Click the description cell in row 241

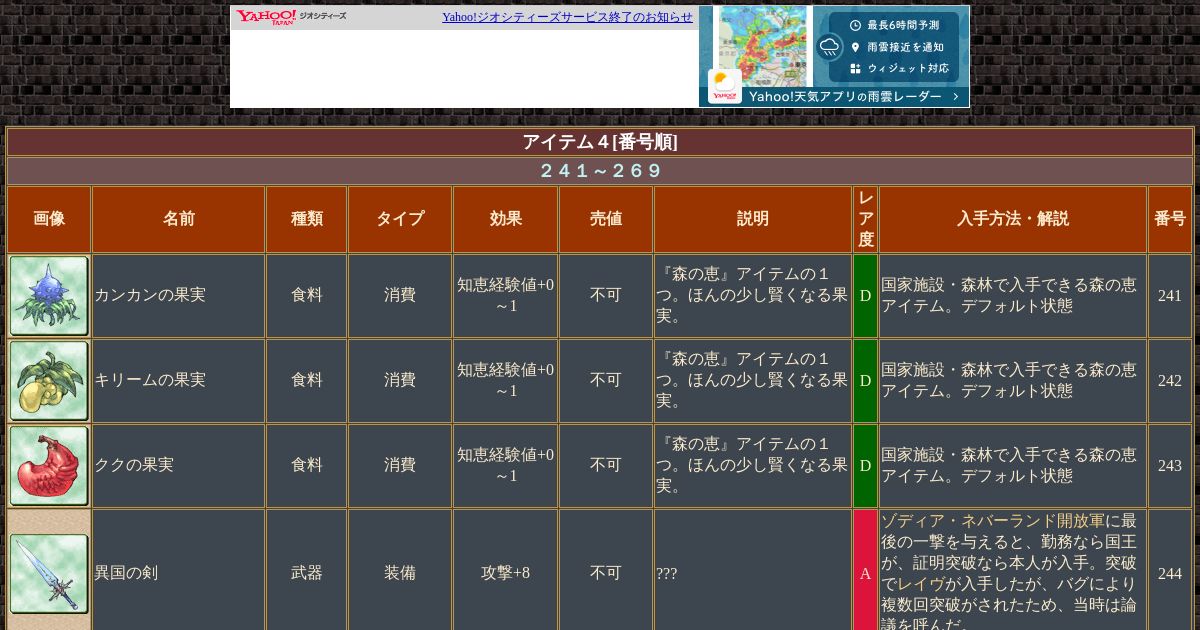(753, 296)
